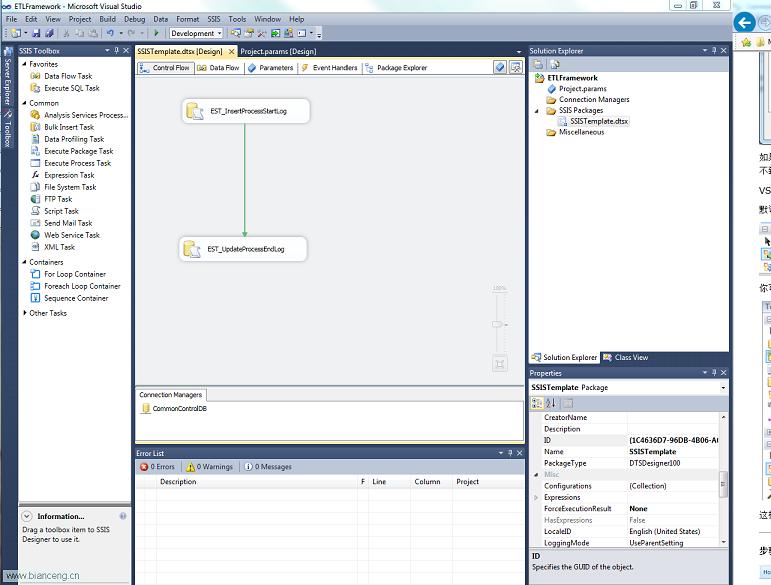Choose Execute Process Task
This screenshot has height=585, width=771.
click(77, 163)
